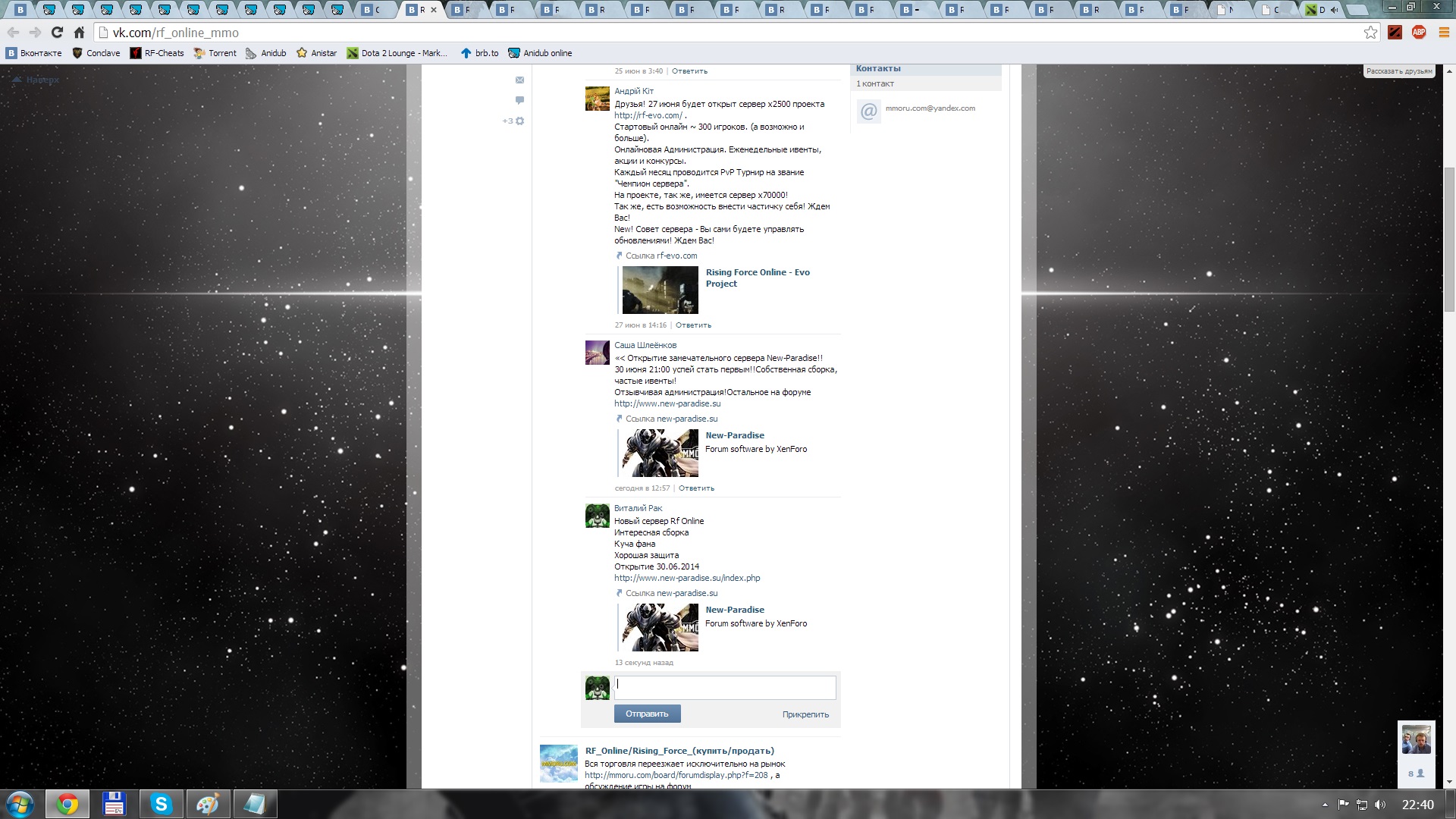Open the RF-Cheats bookmark
Viewport: 1456px width, 819px height.
(x=157, y=53)
